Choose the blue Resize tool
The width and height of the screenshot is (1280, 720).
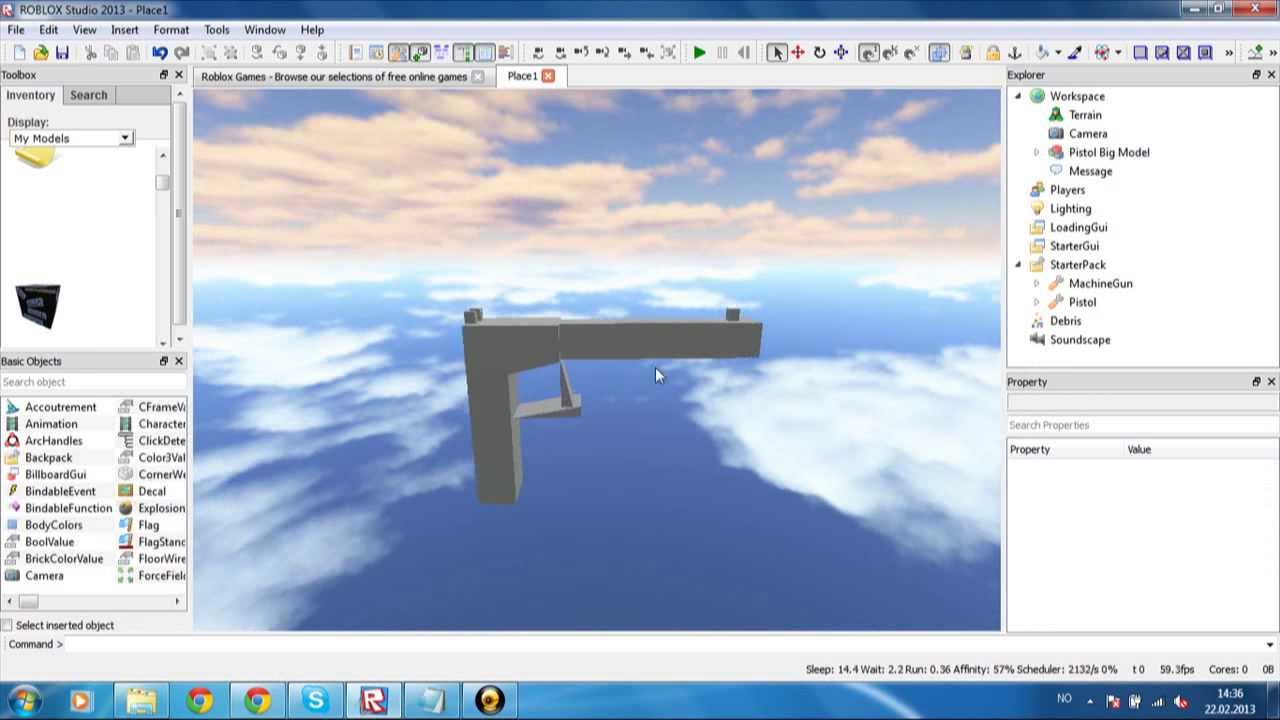click(841, 53)
